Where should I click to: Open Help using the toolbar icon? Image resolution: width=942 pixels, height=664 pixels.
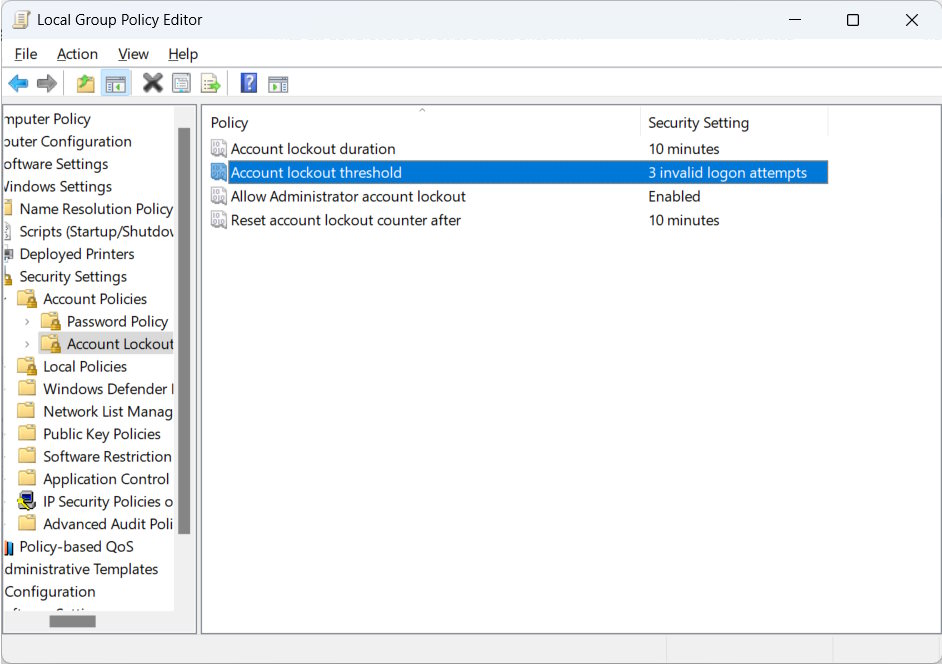point(248,82)
